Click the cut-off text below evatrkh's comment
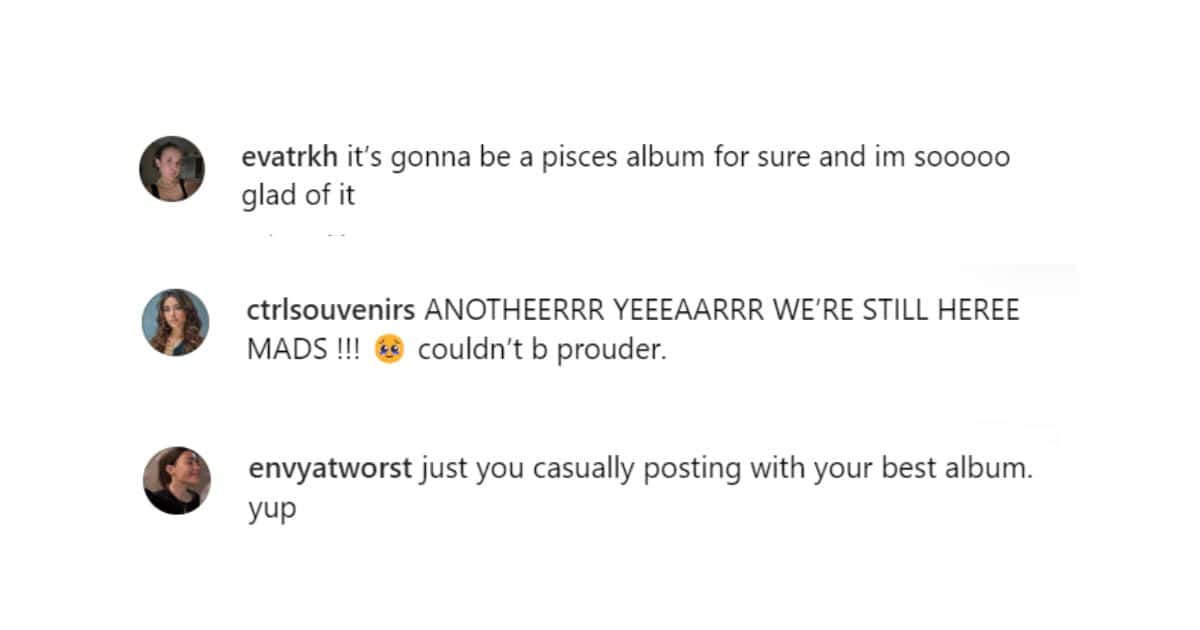The width and height of the screenshot is (1200, 630). (300, 236)
